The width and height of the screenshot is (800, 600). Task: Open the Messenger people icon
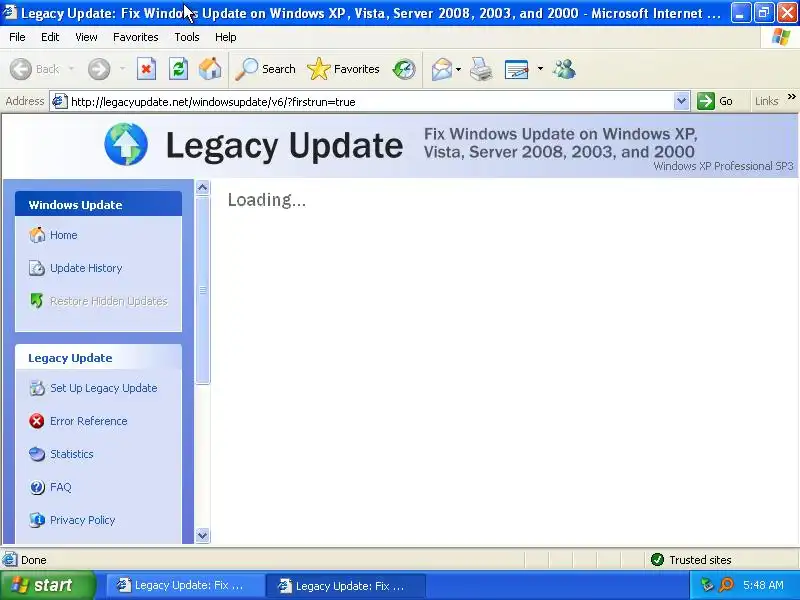click(x=564, y=69)
